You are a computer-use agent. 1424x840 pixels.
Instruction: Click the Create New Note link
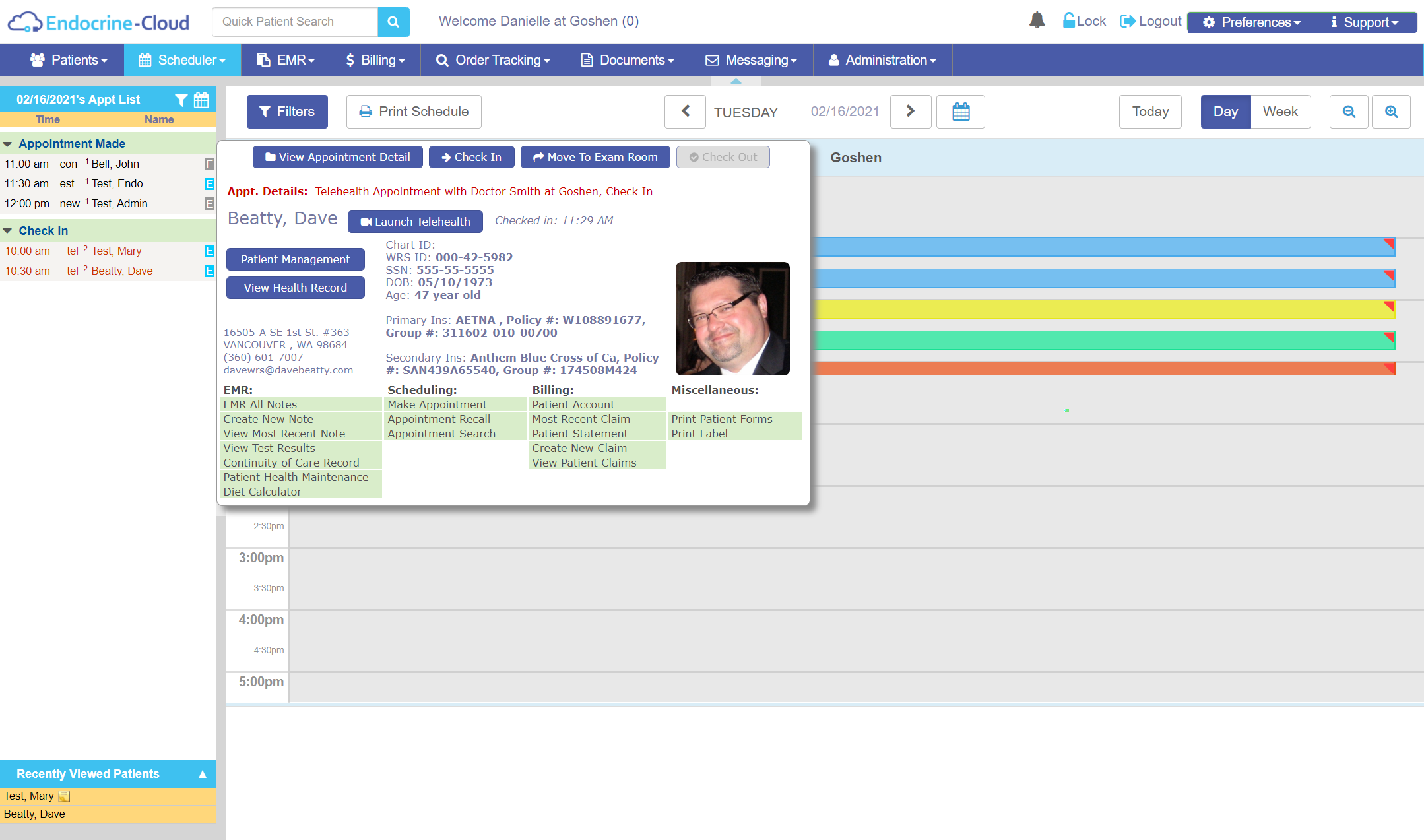click(268, 419)
